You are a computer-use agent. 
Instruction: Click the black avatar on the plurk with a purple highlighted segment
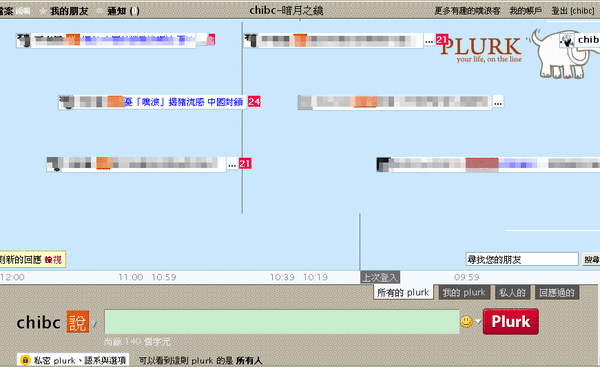(x=383, y=165)
